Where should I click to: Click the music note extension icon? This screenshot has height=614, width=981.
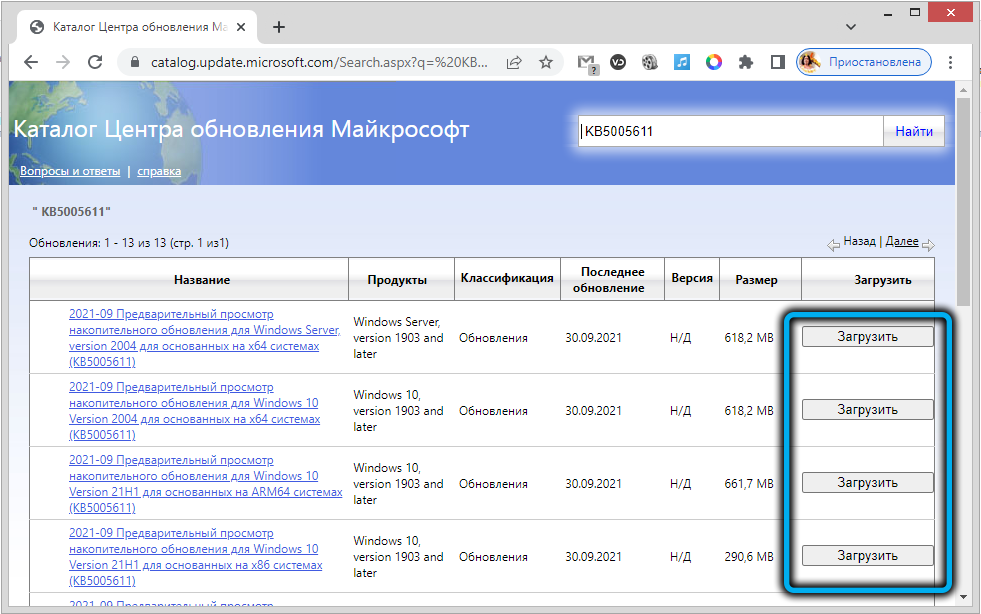click(682, 62)
